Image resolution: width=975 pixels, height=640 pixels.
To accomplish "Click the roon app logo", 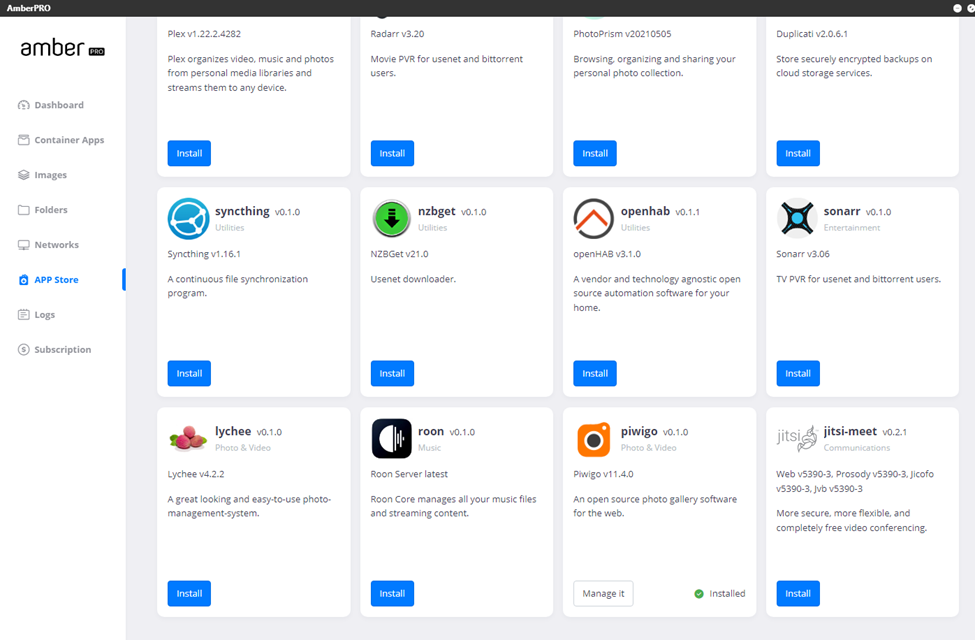I will [391, 438].
